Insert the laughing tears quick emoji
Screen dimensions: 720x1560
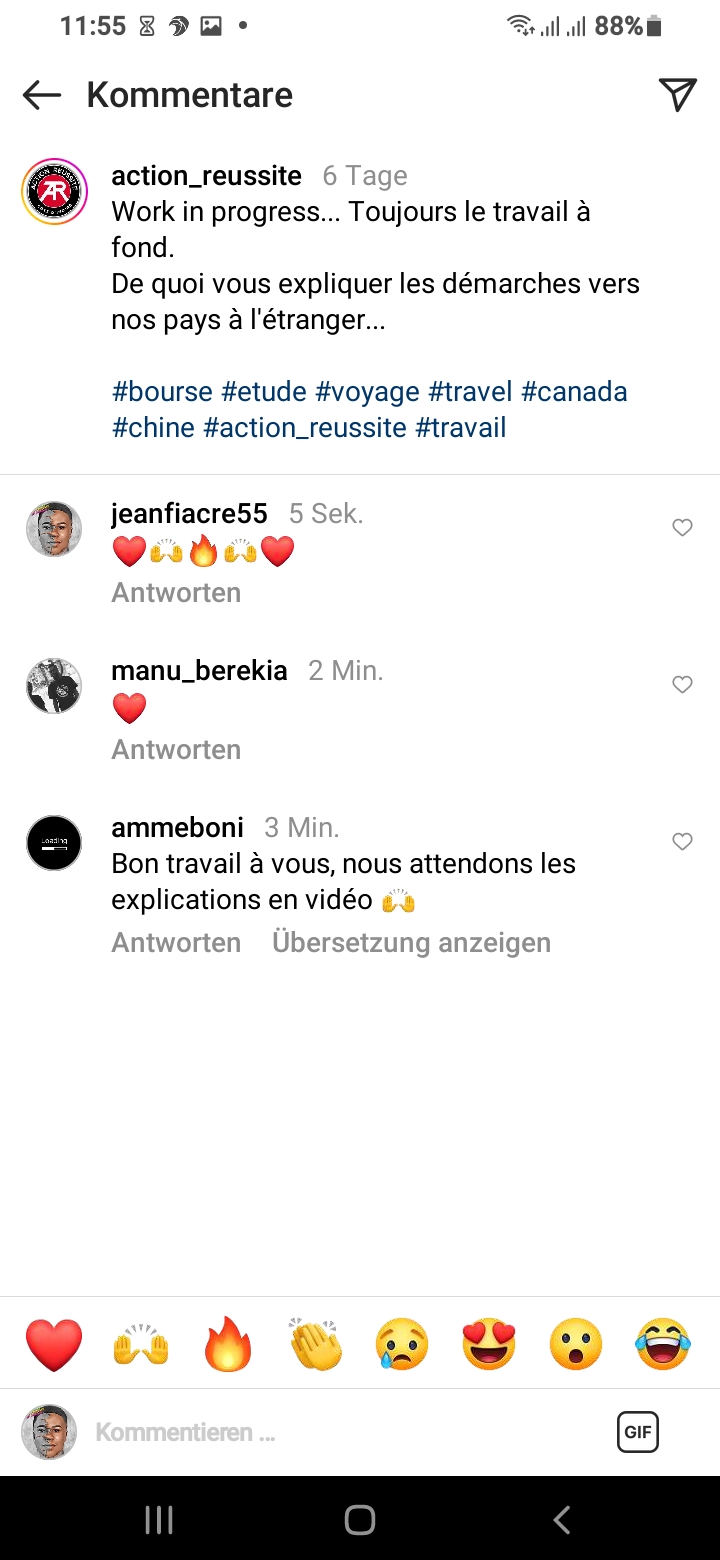click(x=663, y=1344)
